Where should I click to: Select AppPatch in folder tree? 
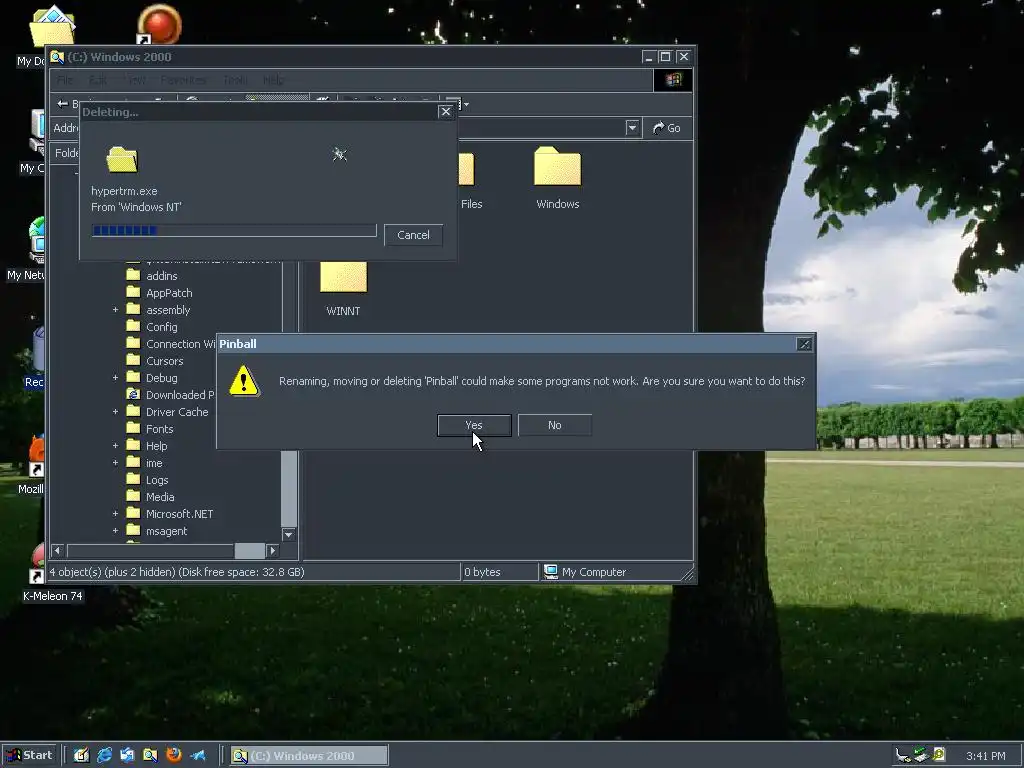coord(169,293)
